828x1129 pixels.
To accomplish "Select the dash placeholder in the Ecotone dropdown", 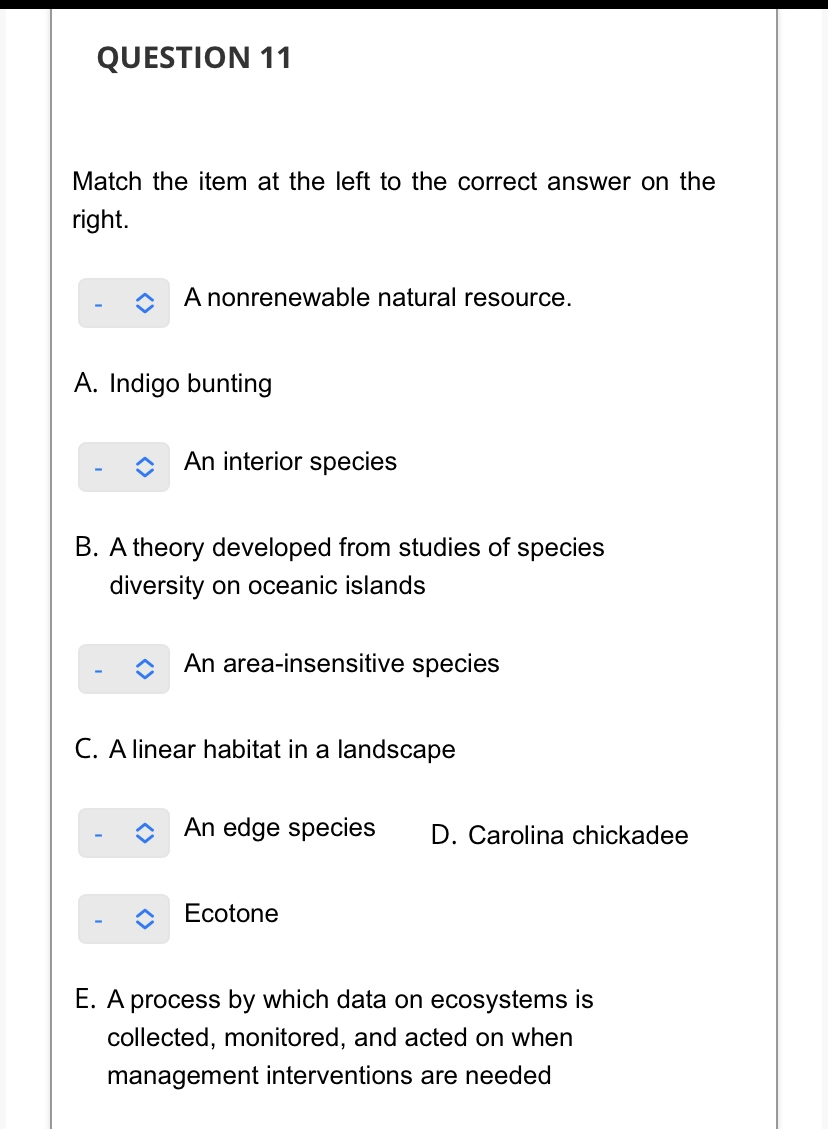I will coord(98,920).
